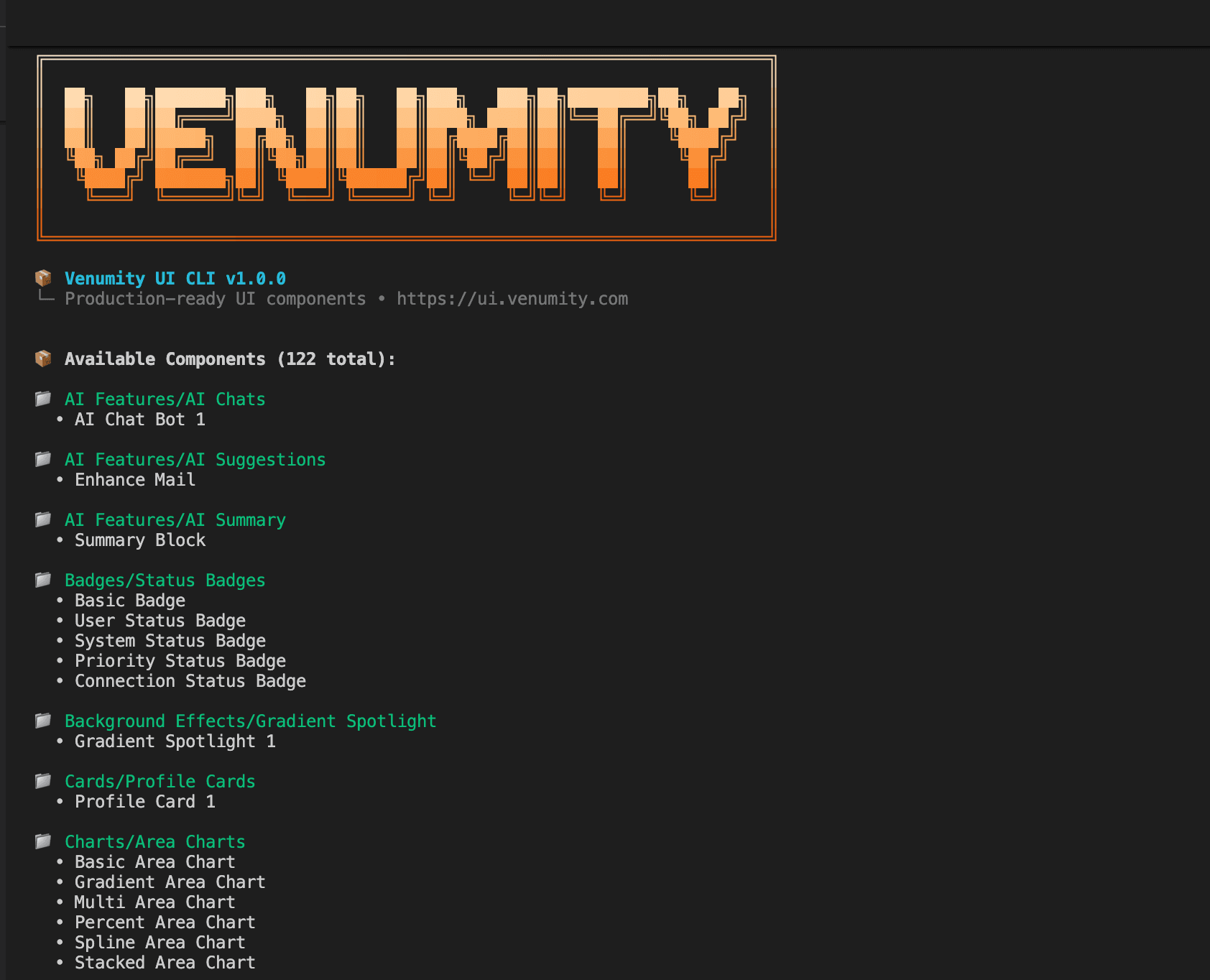Select the 'Enhance Mail' entry

click(x=135, y=480)
